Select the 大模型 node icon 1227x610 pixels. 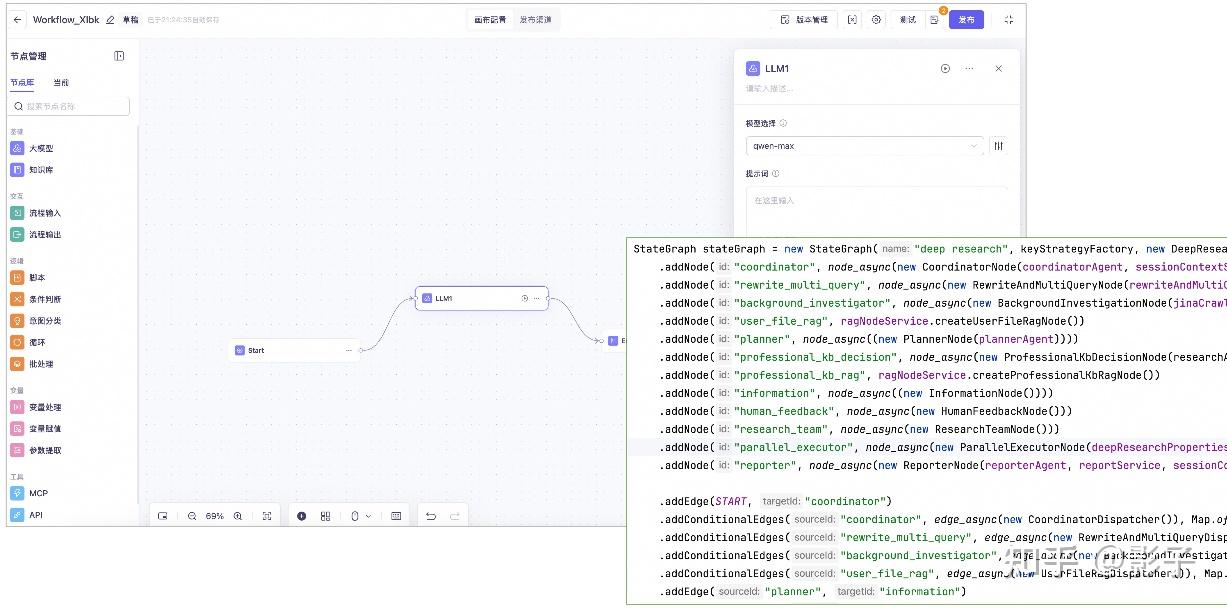tap(17, 148)
